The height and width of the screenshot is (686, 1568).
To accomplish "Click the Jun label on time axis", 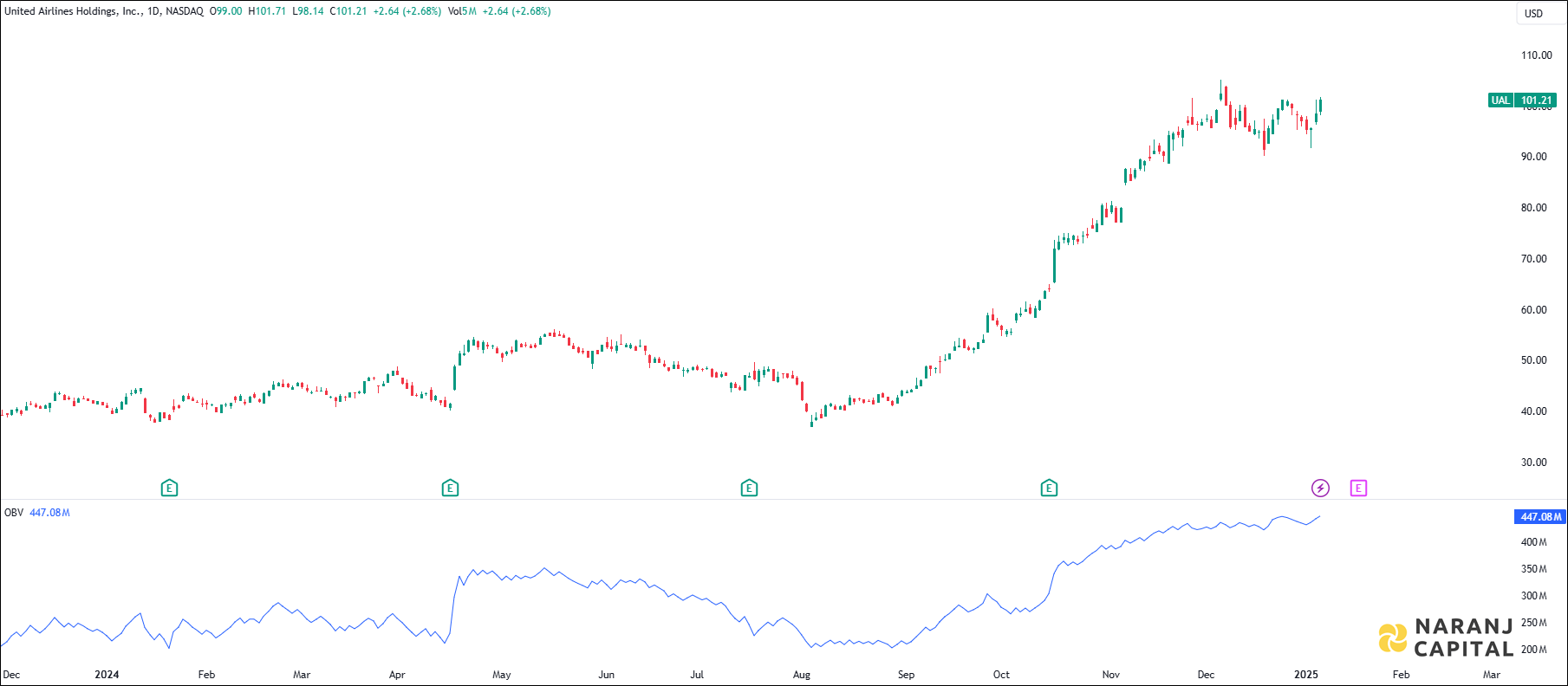I will tap(607, 675).
